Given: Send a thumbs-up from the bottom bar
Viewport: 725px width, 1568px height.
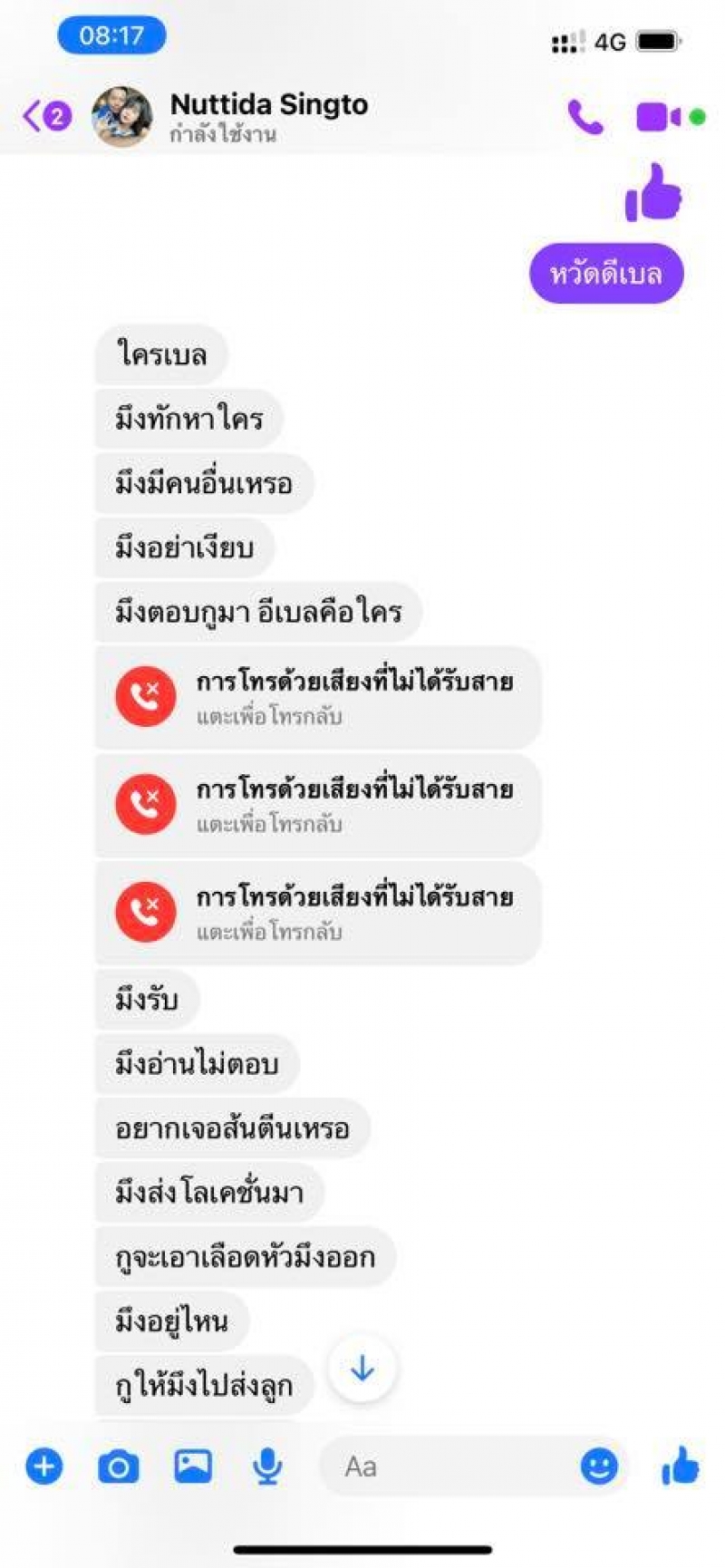Looking at the screenshot, I should coord(680,1465).
